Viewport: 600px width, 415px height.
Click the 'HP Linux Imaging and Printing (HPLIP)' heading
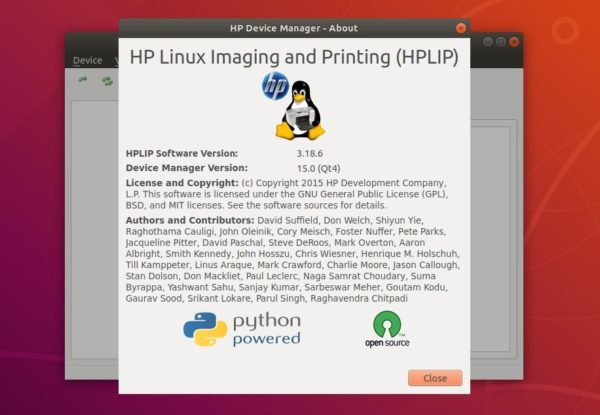pyautogui.click(x=294, y=57)
